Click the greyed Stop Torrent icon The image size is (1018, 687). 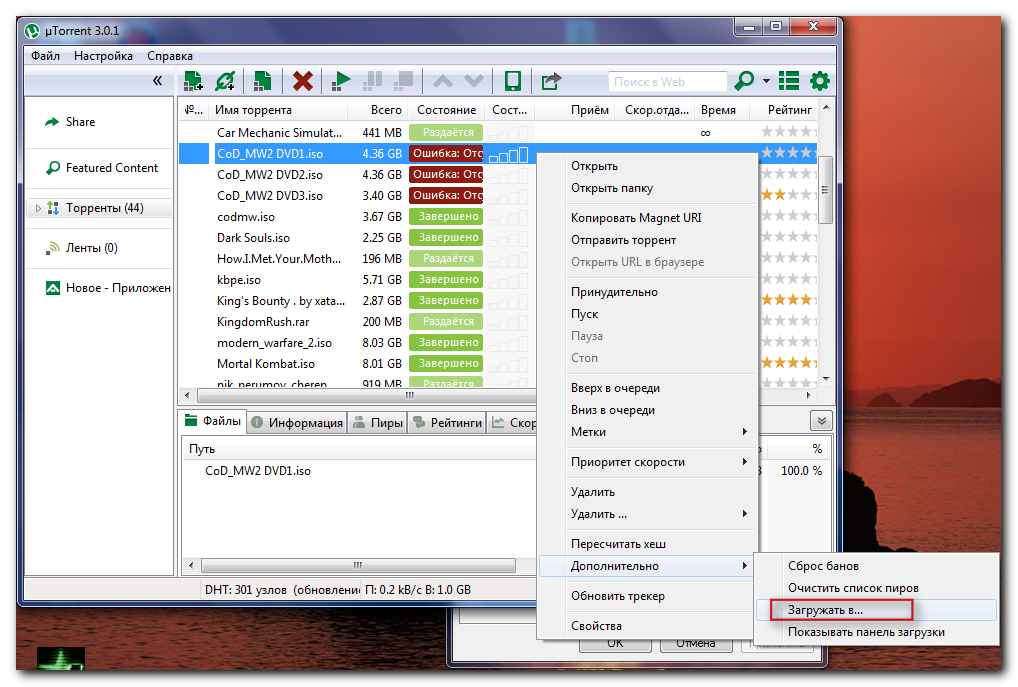coord(403,81)
